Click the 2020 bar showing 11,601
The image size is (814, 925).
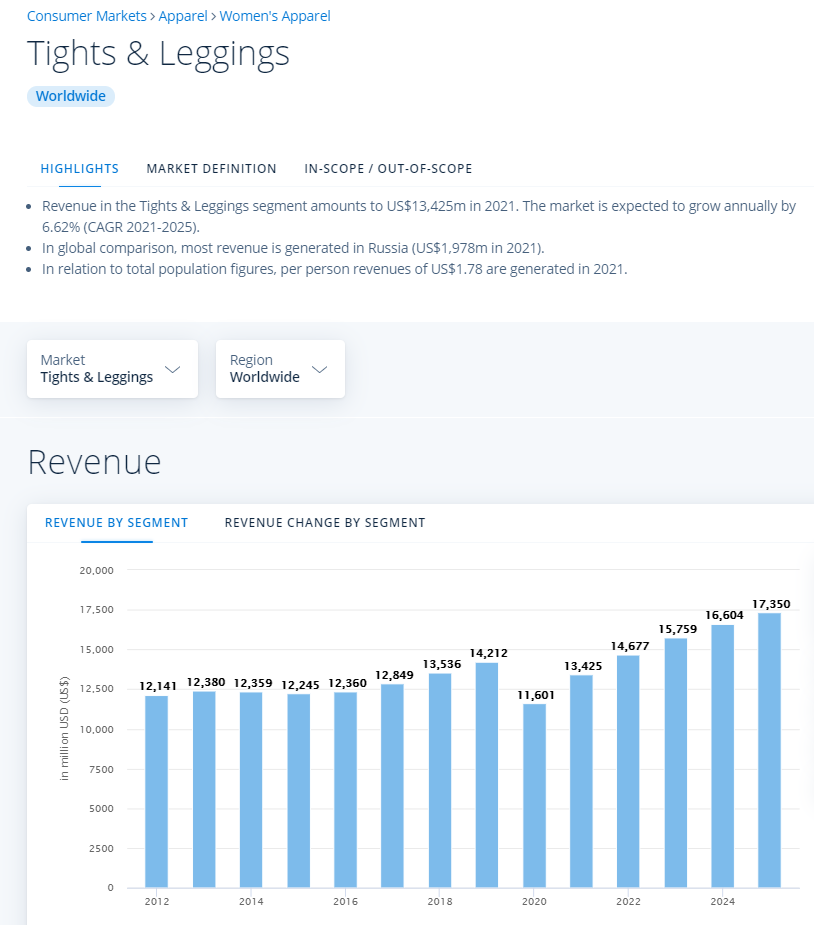[535, 795]
